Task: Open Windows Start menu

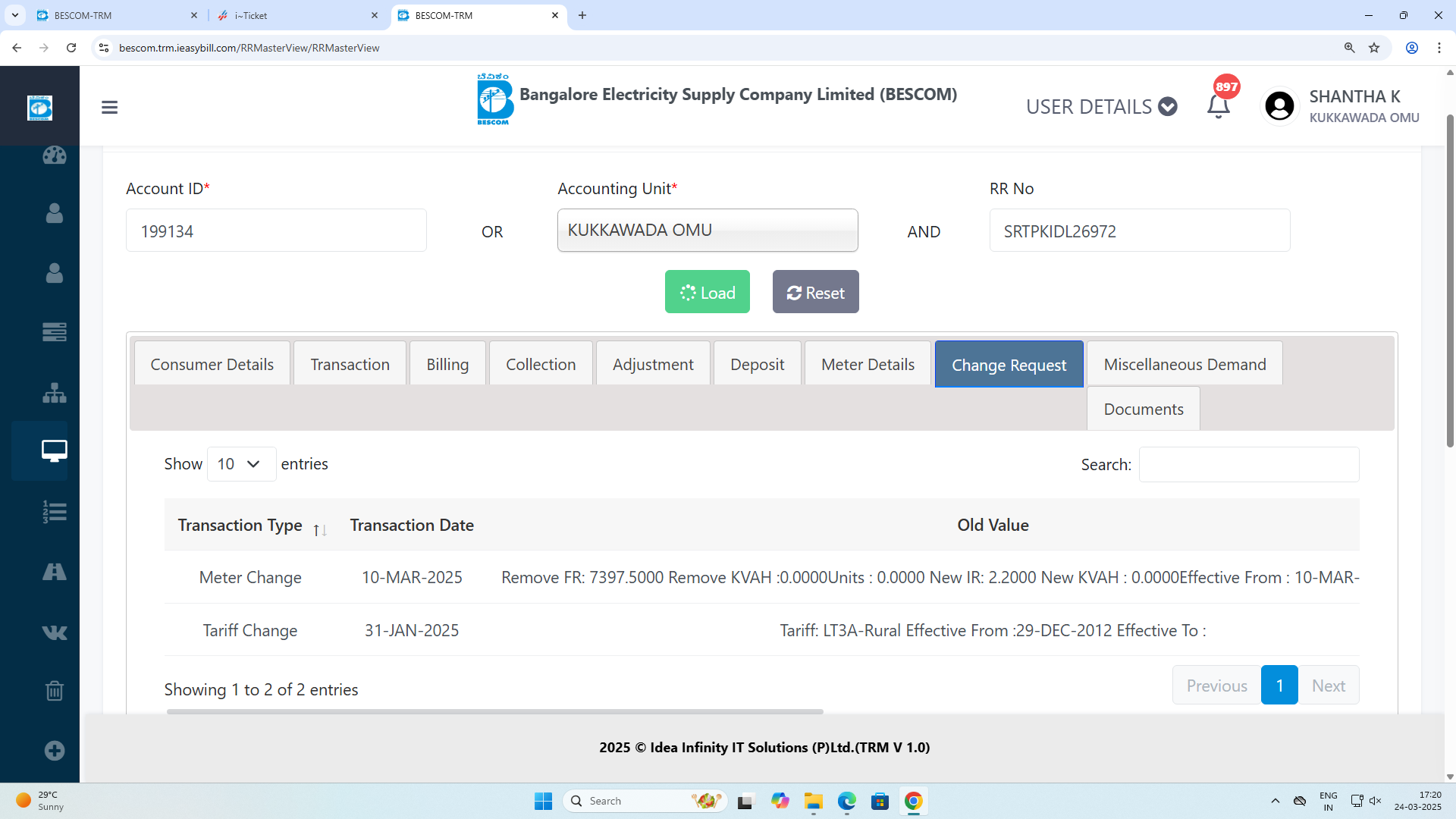Action: point(543,801)
